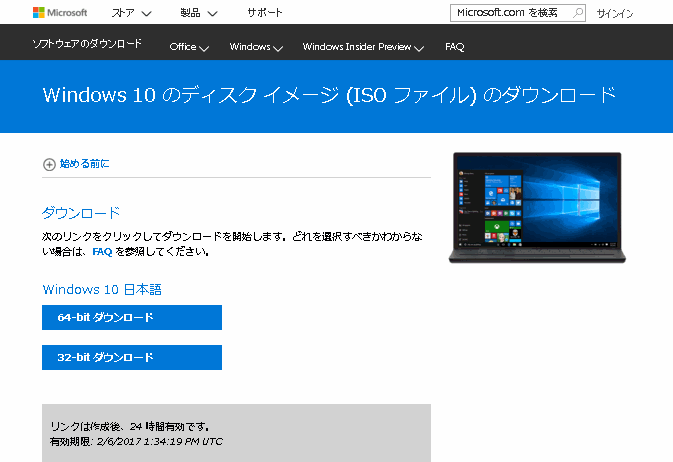Click サインイン to sign in
The height and width of the screenshot is (462, 673).
[x=615, y=13]
